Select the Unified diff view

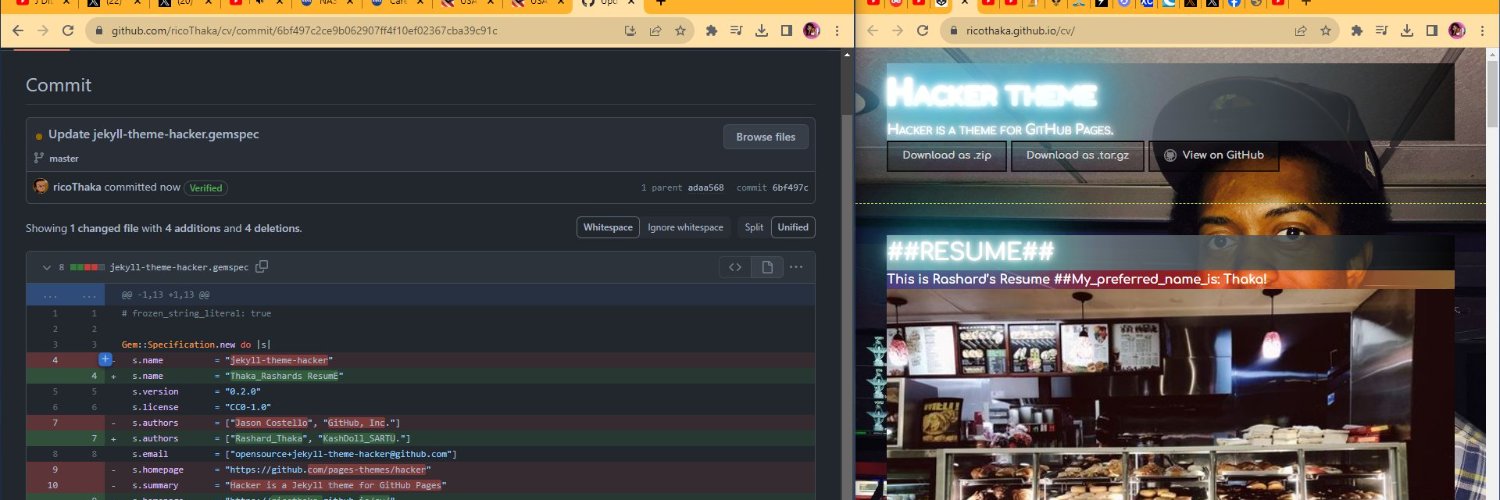(793, 227)
